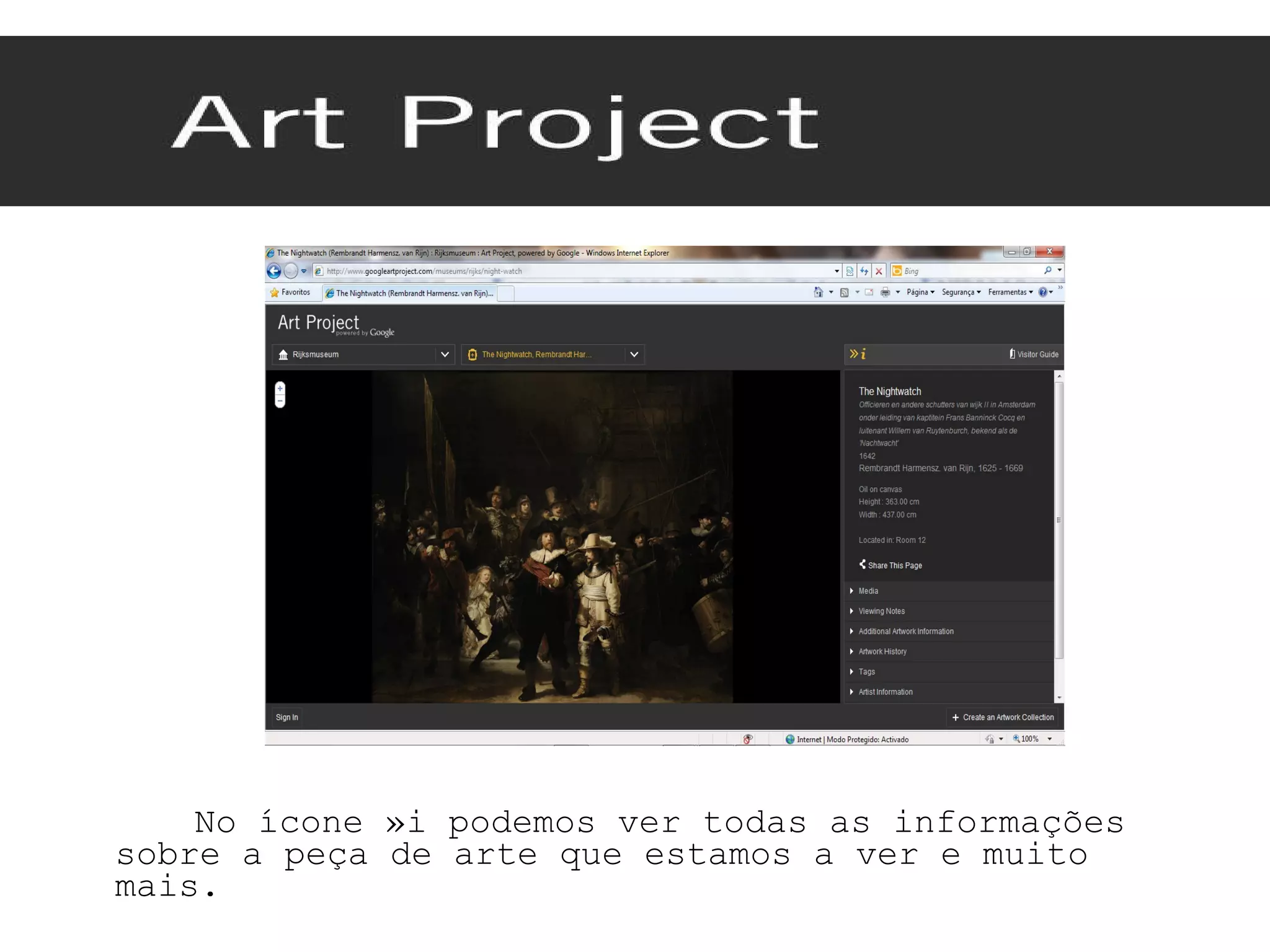
Task: Click the browser Back arrow button
Action: 273,271
